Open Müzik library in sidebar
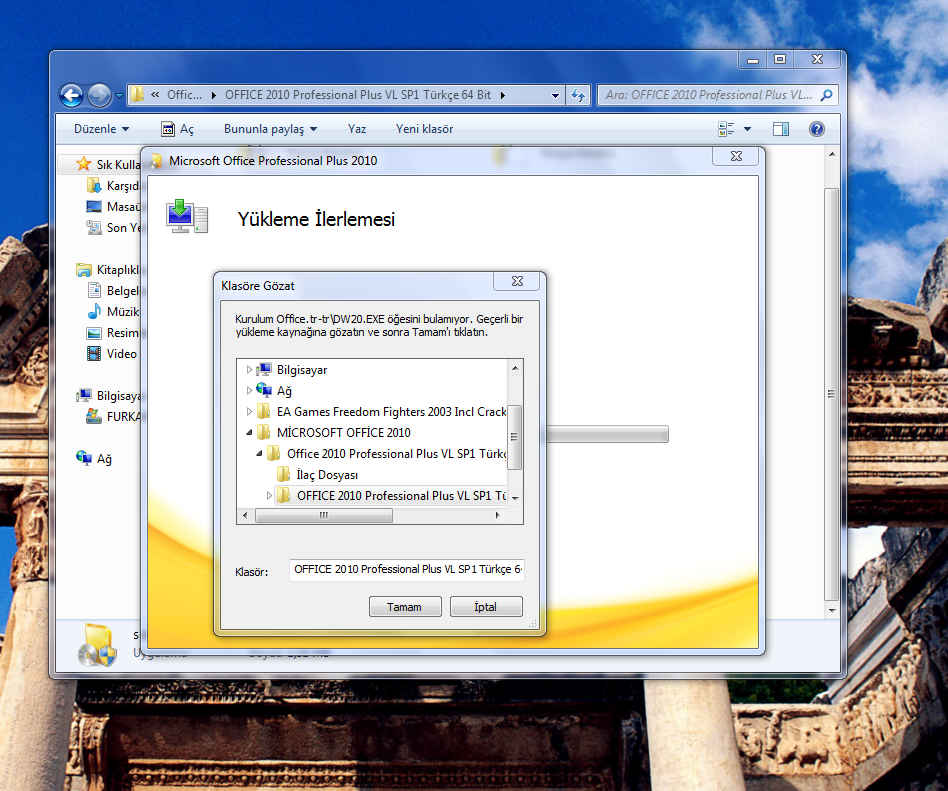Image resolution: width=948 pixels, height=791 pixels. click(113, 311)
